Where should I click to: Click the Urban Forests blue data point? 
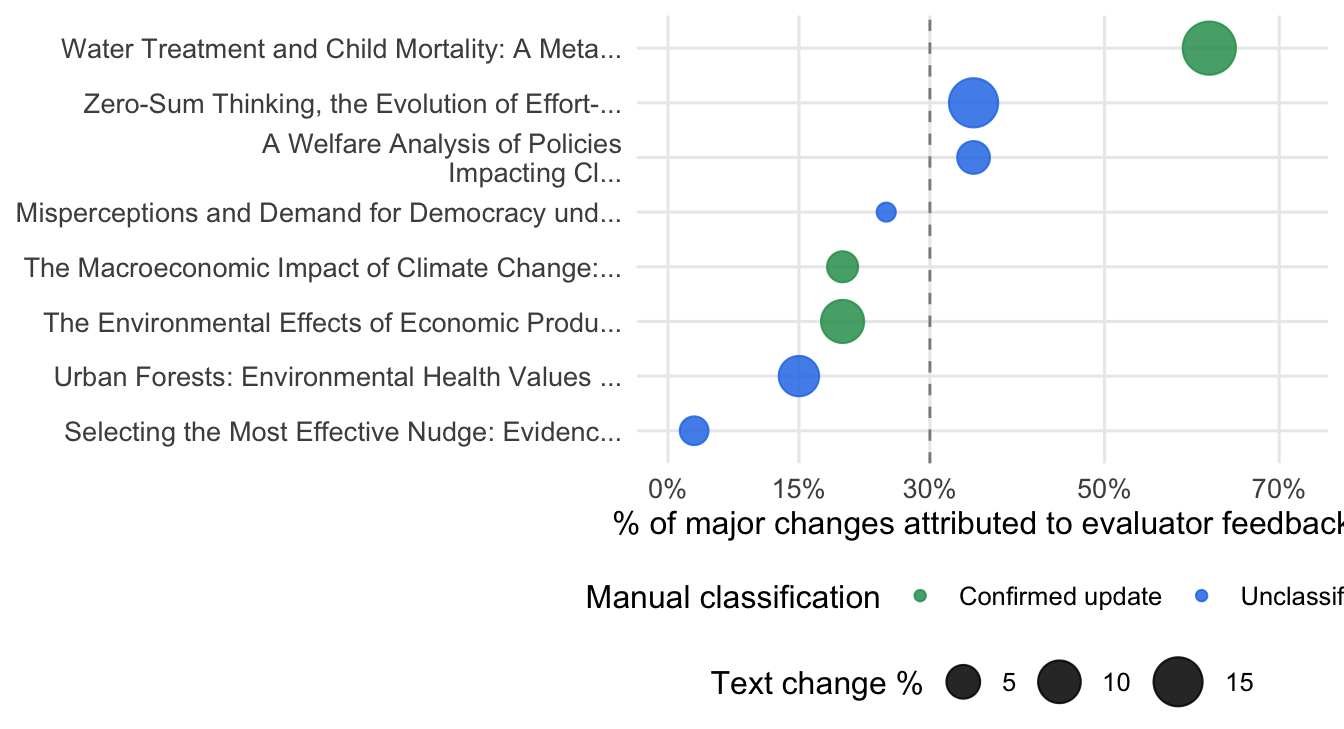tap(798, 376)
